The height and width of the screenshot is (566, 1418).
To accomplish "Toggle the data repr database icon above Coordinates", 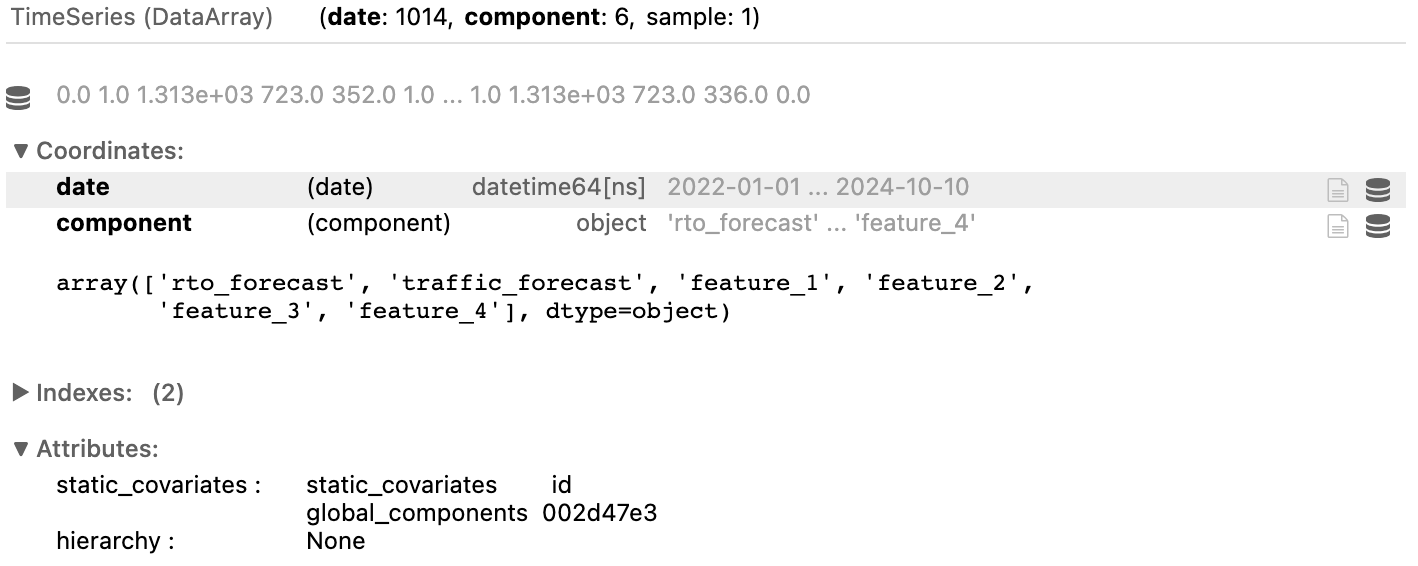I will click(x=18, y=97).
